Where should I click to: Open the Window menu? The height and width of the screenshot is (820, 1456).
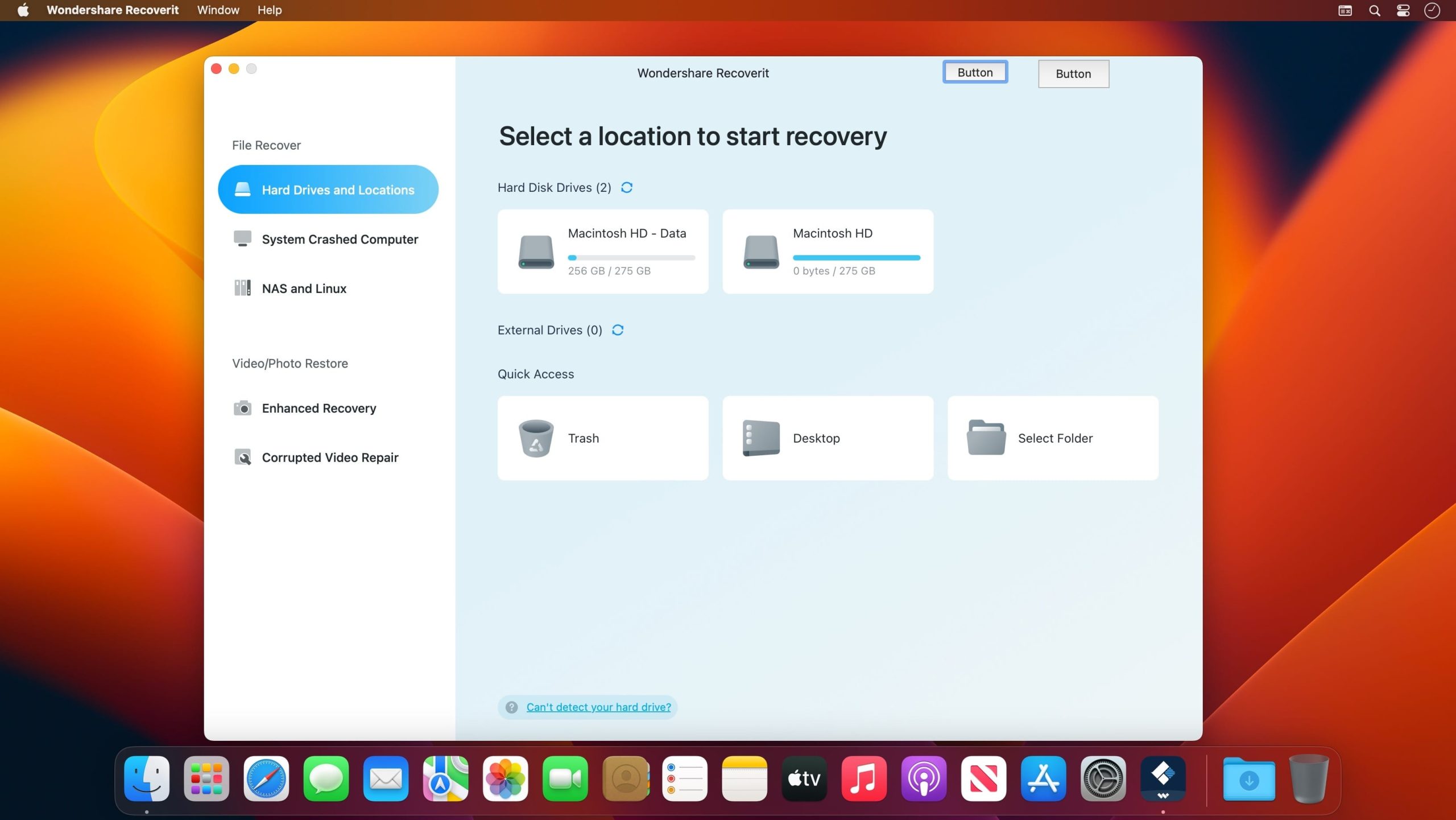[218, 10]
